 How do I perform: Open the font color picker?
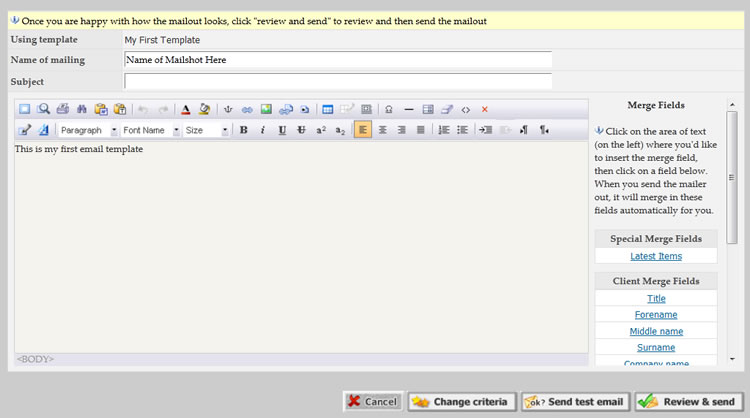click(x=186, y=109)
